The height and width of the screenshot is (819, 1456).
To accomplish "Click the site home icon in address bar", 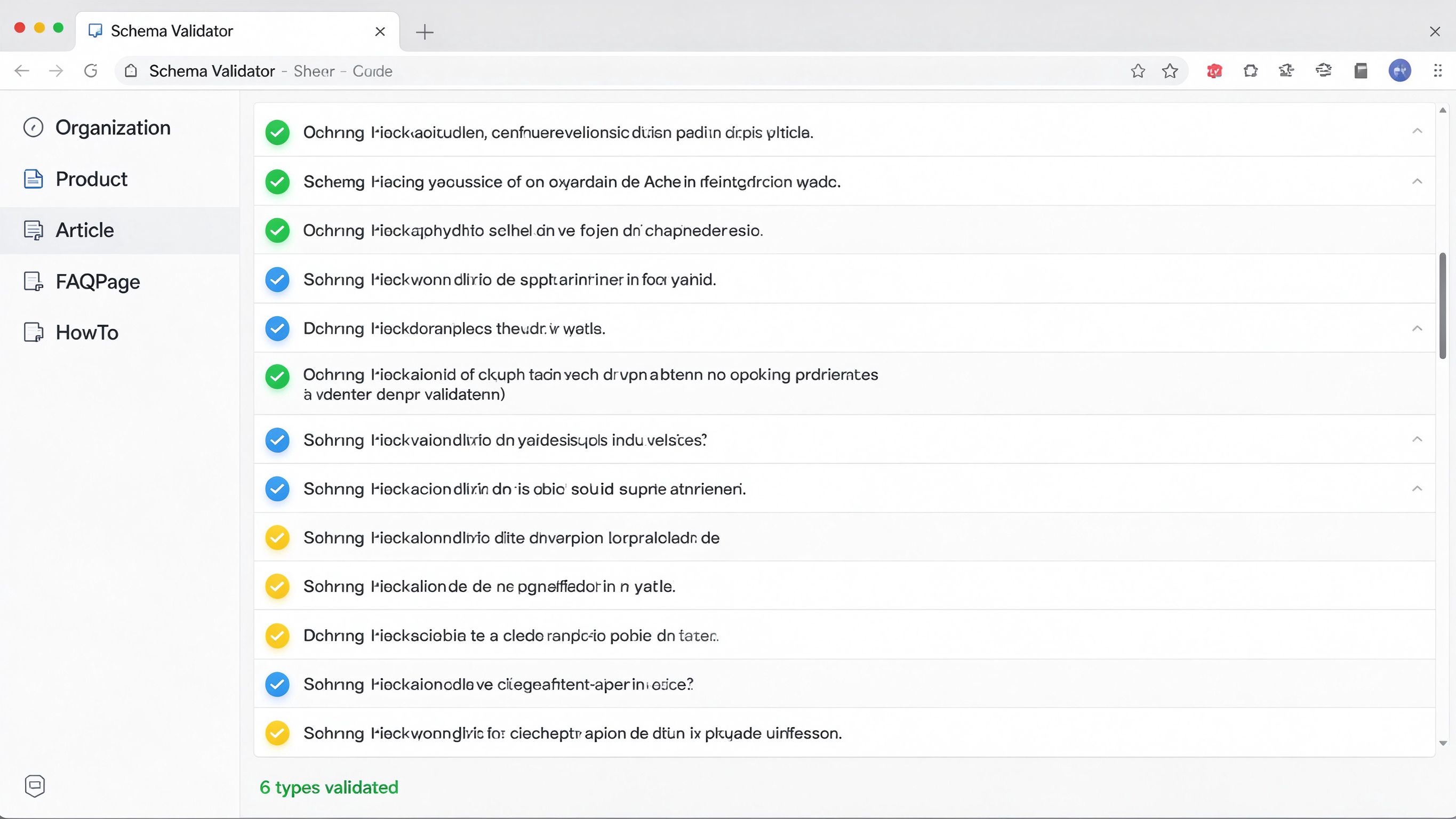I will 131,71.
